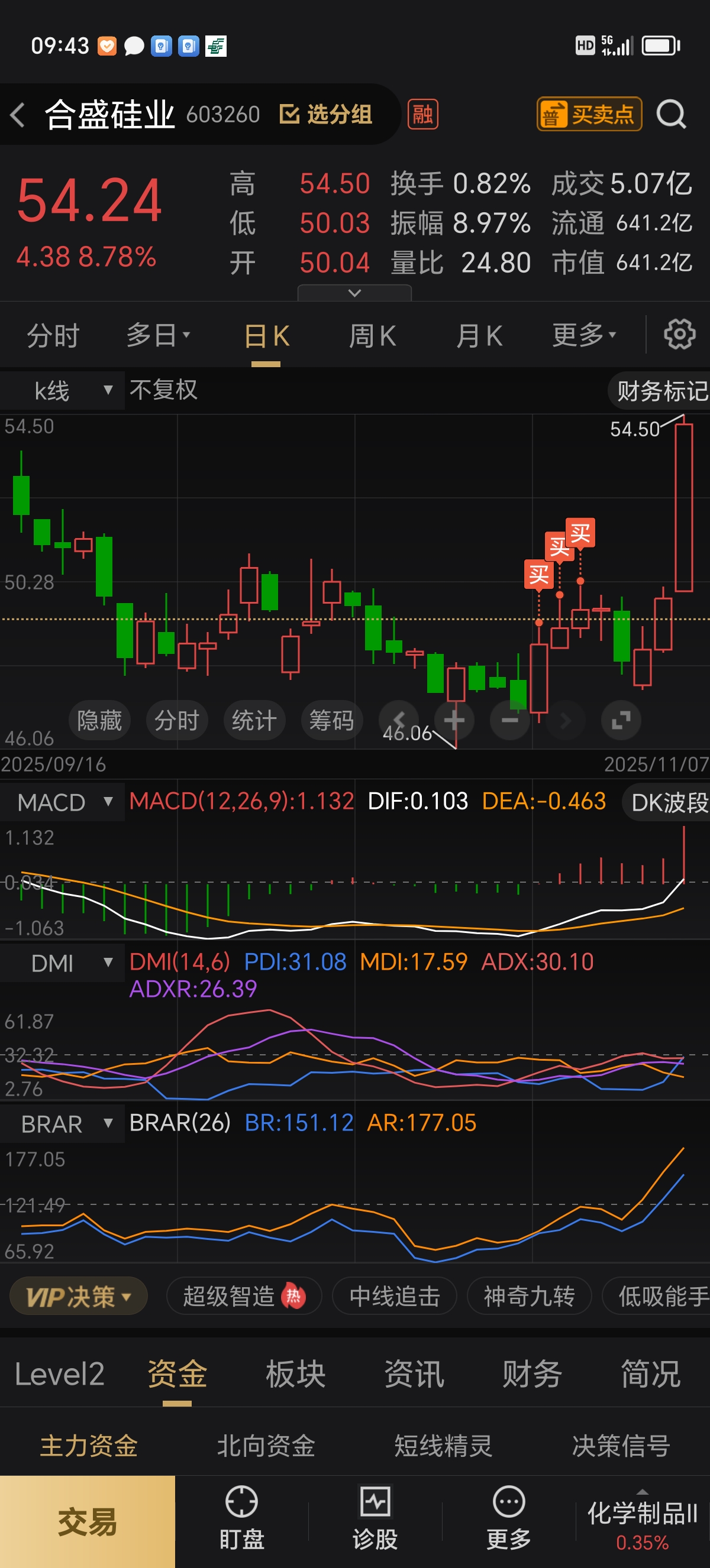Select 北向资金 sub-tab
The height and width of the screenshot is (1568, 710).
[x=266, y=1446]
